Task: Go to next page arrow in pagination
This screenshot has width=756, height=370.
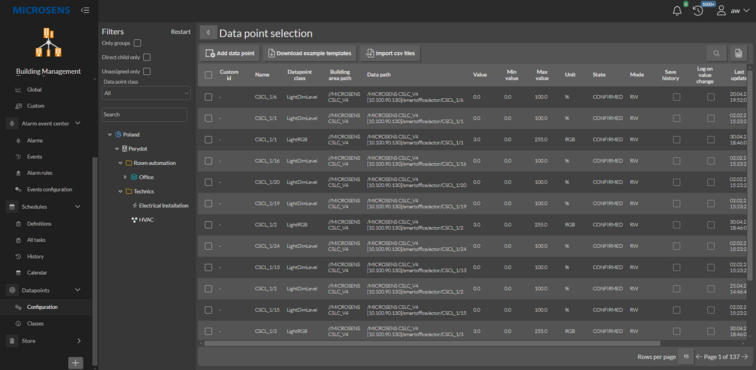Action: [745, 356]
